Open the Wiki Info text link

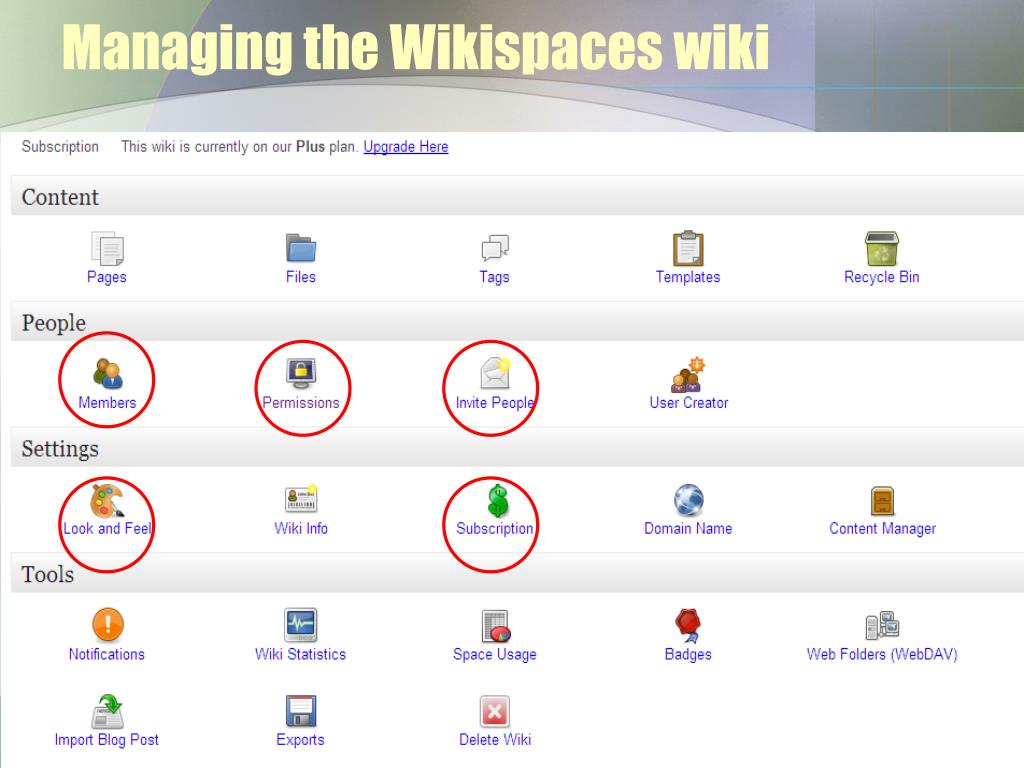click(x=301, y=528)
